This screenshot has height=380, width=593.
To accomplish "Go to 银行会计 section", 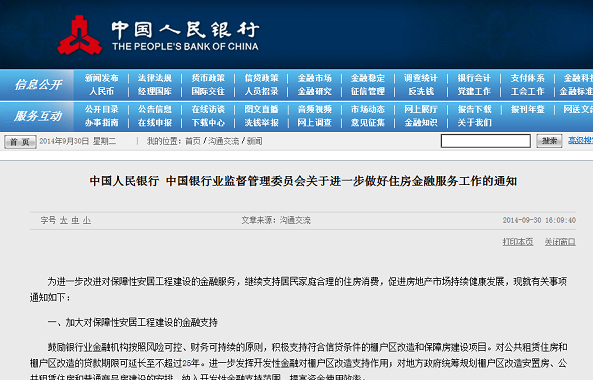I will (x=474, y=78).
